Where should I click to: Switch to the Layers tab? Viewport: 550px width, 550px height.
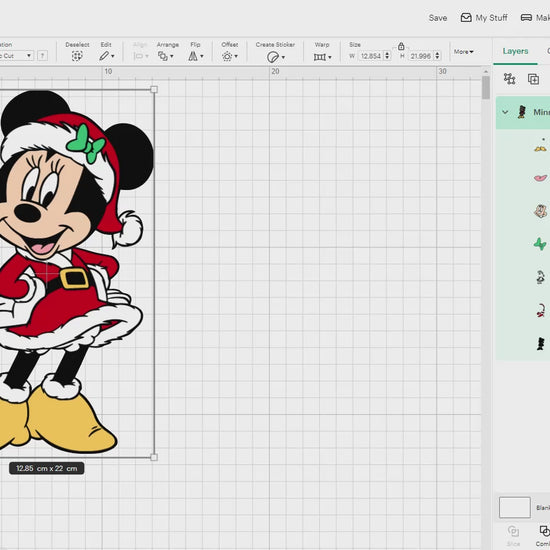[x=515, y=51]
